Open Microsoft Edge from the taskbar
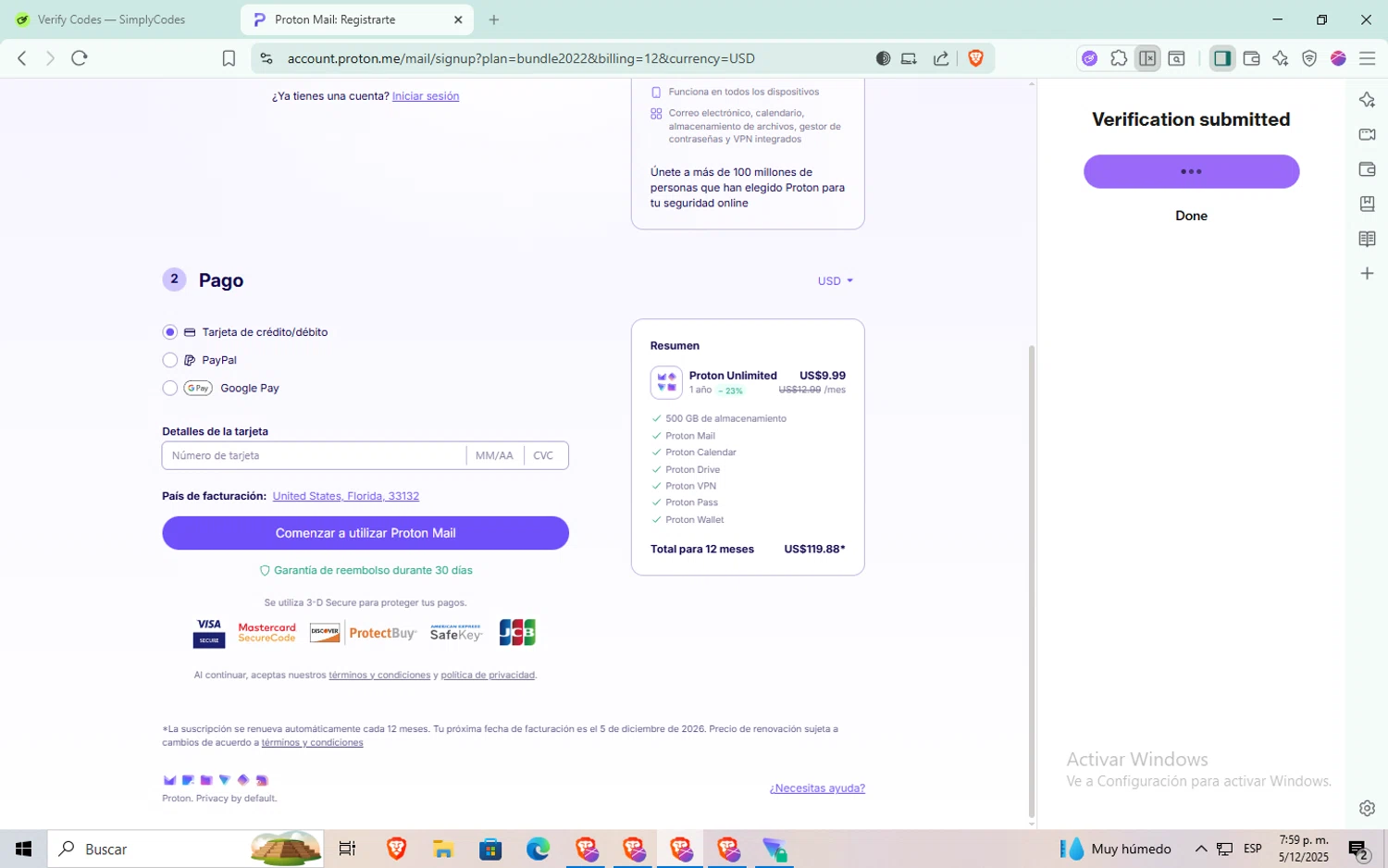The image size is (1388, 868). 539,849
